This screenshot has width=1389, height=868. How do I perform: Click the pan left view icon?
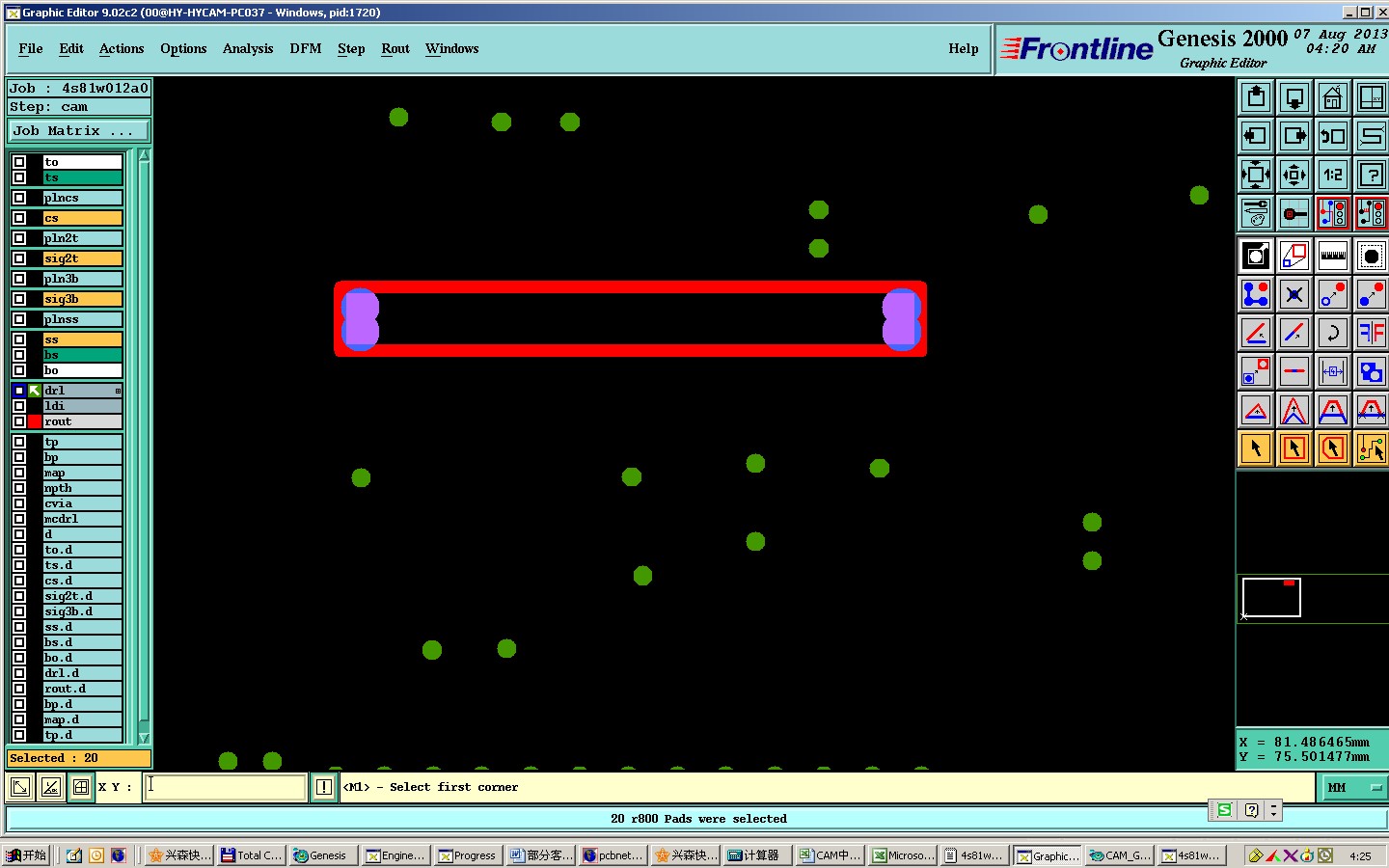click(x=1256, y=136)
